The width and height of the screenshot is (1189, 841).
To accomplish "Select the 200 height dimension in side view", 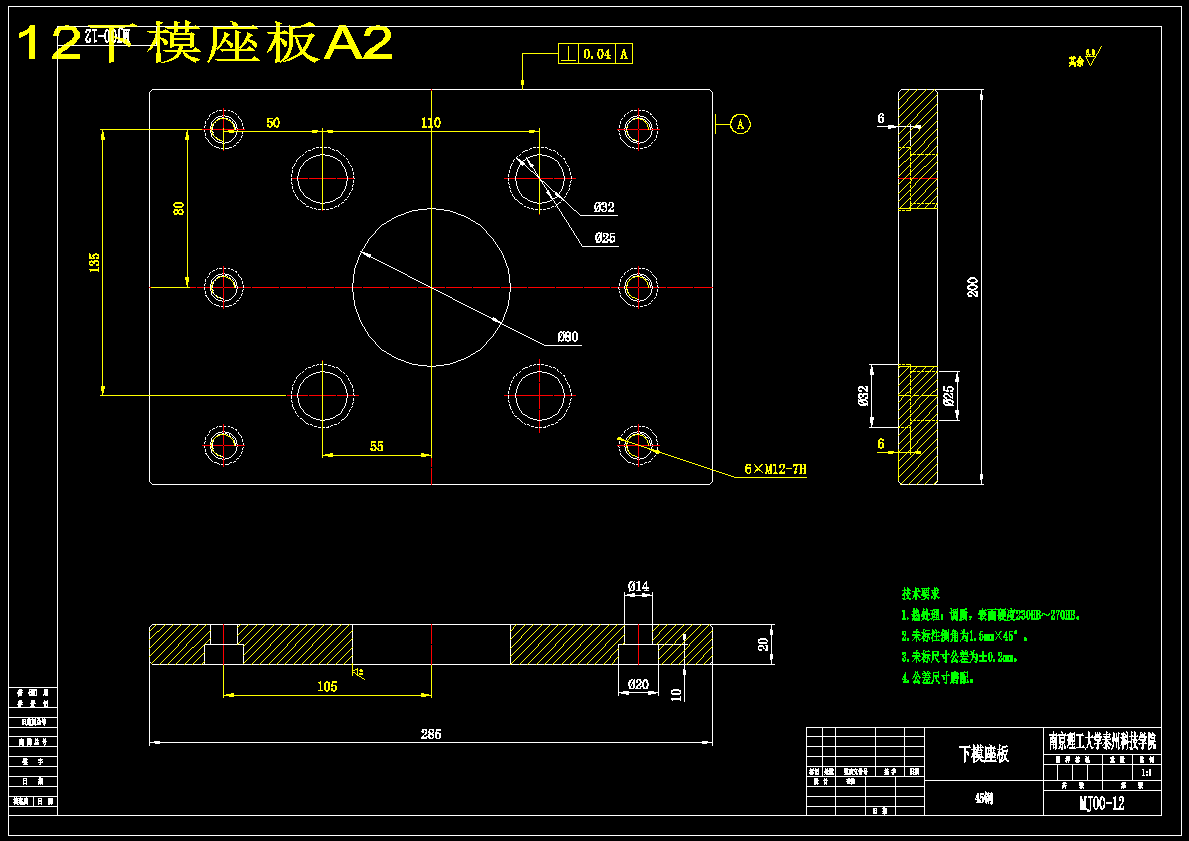I will pos(974,287).
